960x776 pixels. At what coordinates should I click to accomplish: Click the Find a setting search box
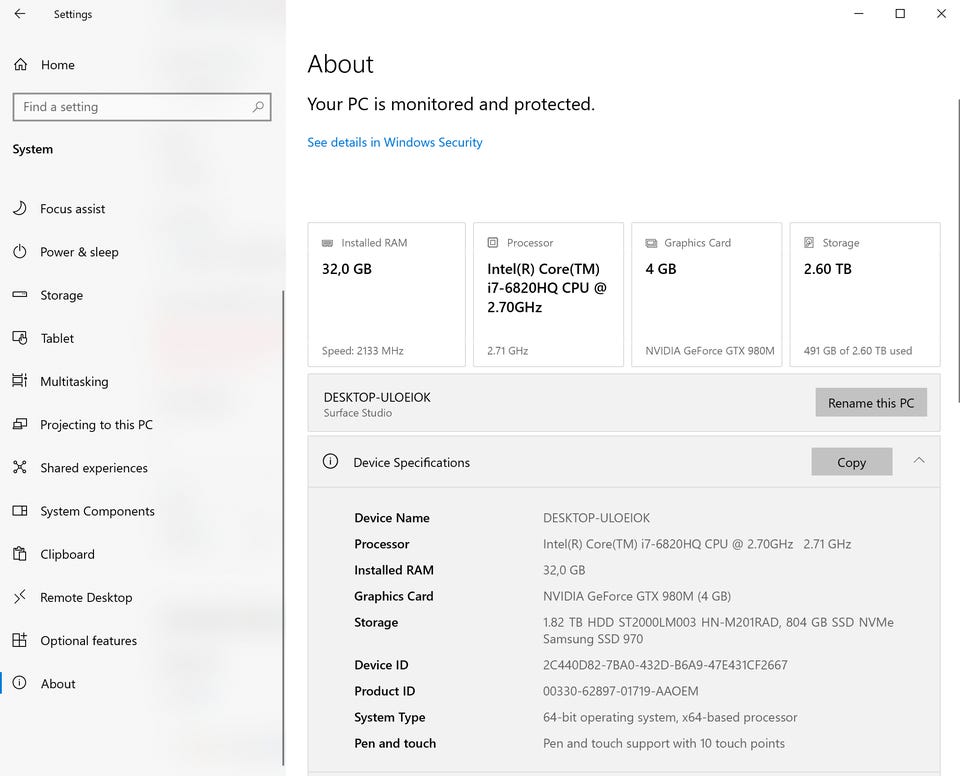coord(130,107)
